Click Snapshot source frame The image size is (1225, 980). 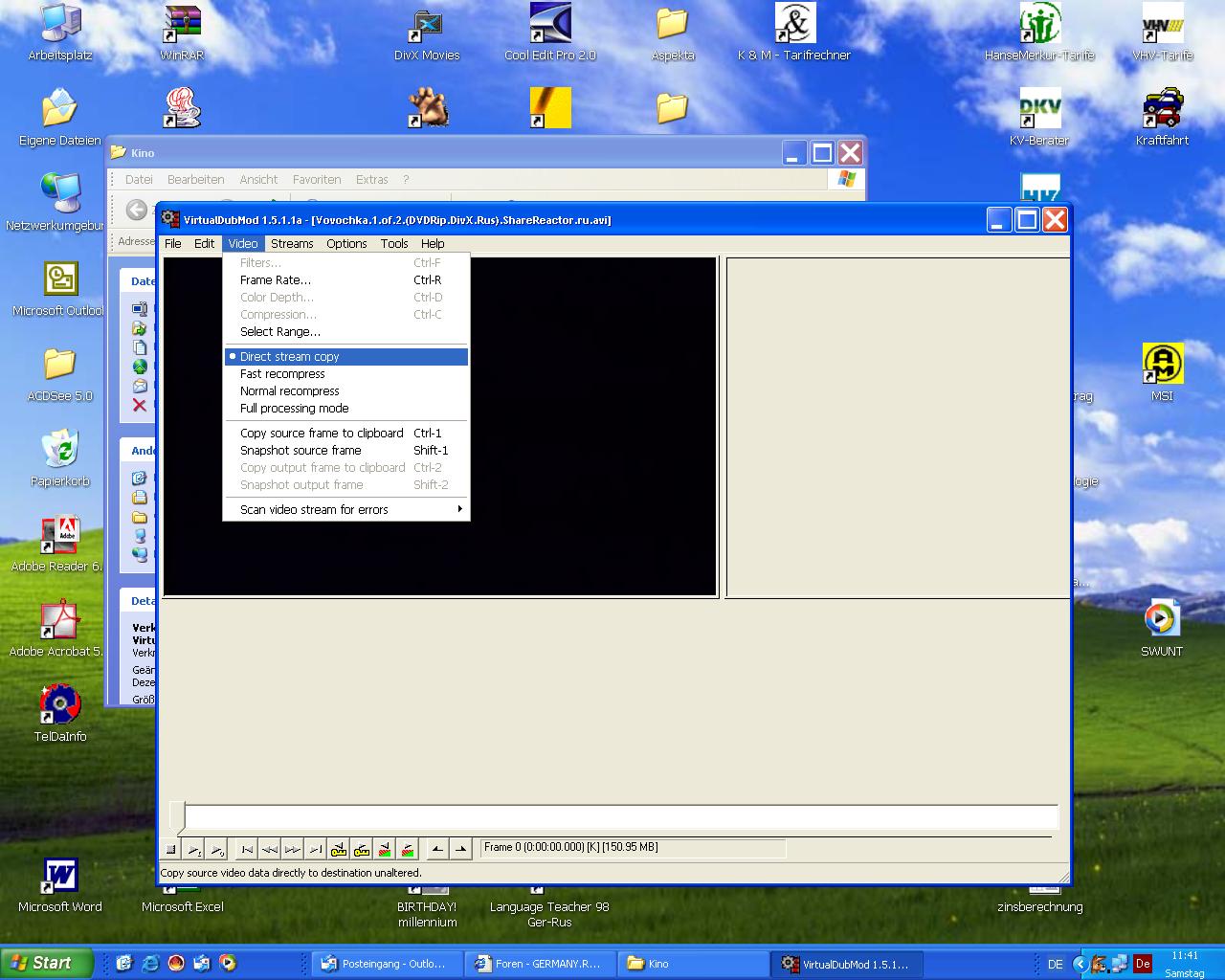[346, 451]
